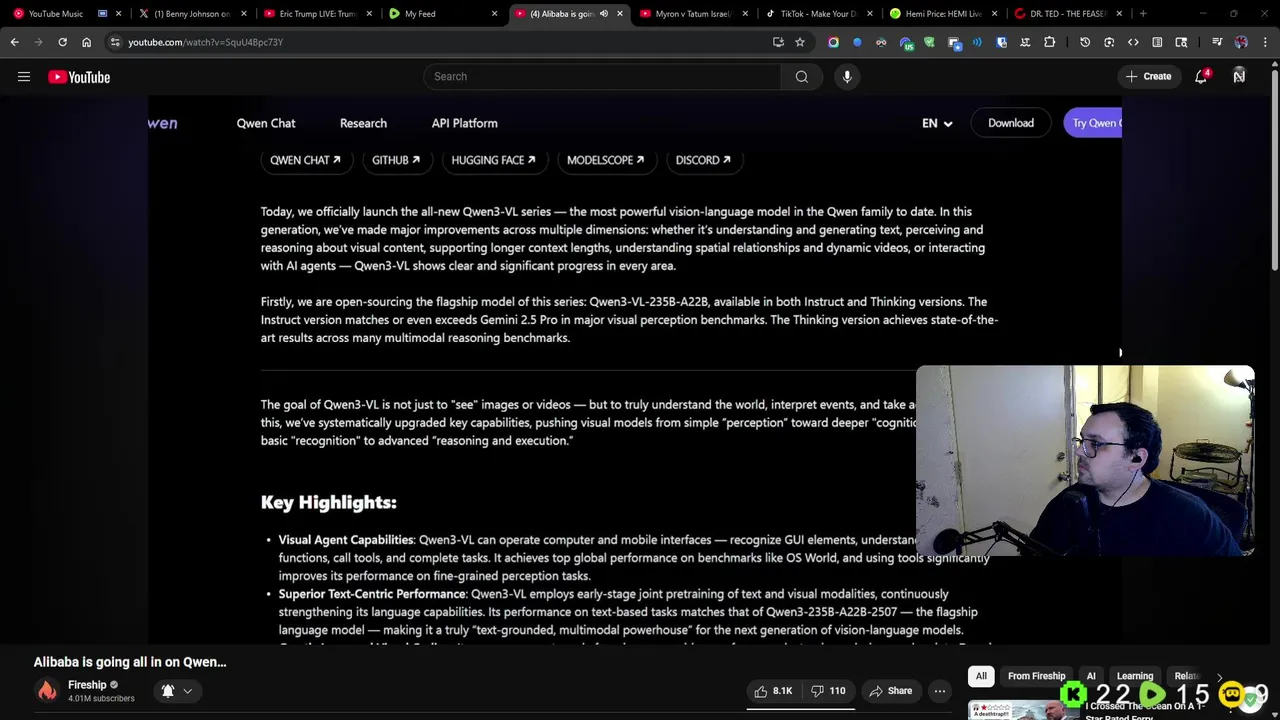Mute the Alibaba tab via speaker icon
The height and width of the screenshot is (720, 1280).
click(x=603, y=14)
